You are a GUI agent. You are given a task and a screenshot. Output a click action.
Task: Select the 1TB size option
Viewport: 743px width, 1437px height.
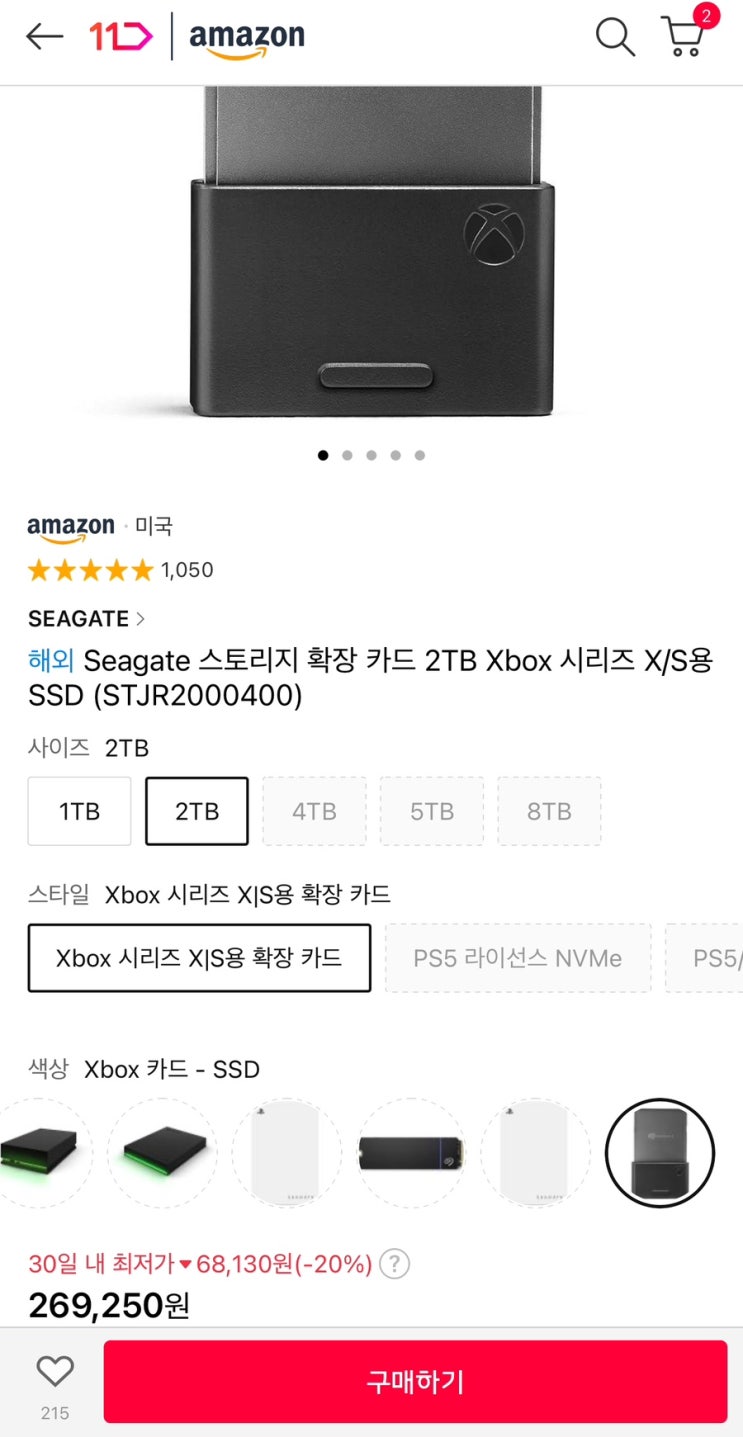pyautogui.click(x=79, y=811)
